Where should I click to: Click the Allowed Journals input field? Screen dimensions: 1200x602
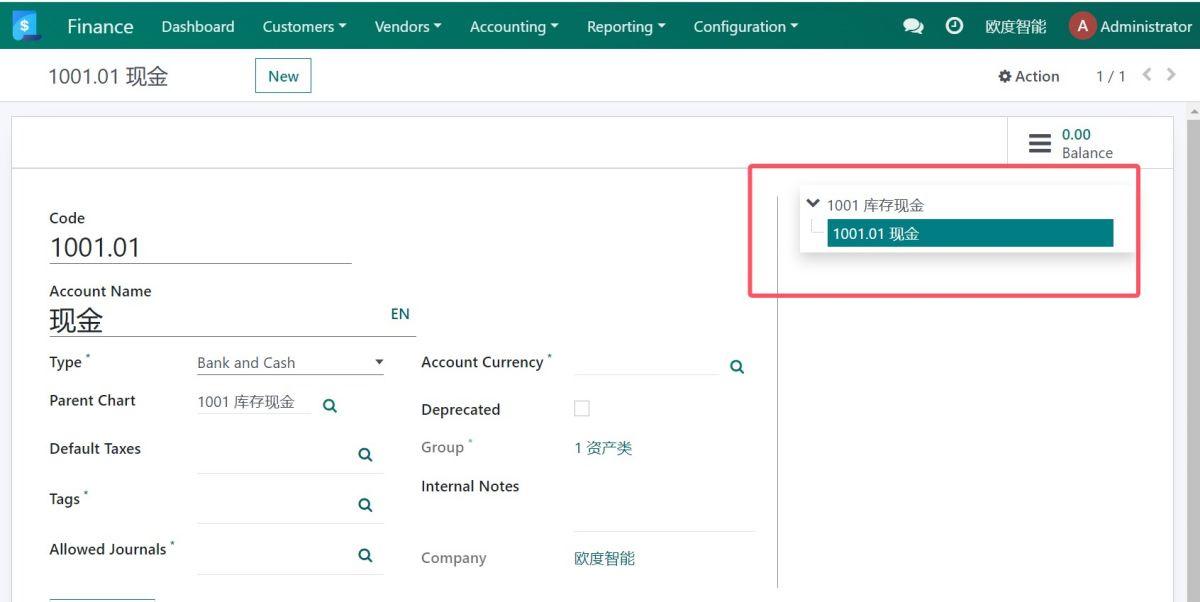pos(275,555)
